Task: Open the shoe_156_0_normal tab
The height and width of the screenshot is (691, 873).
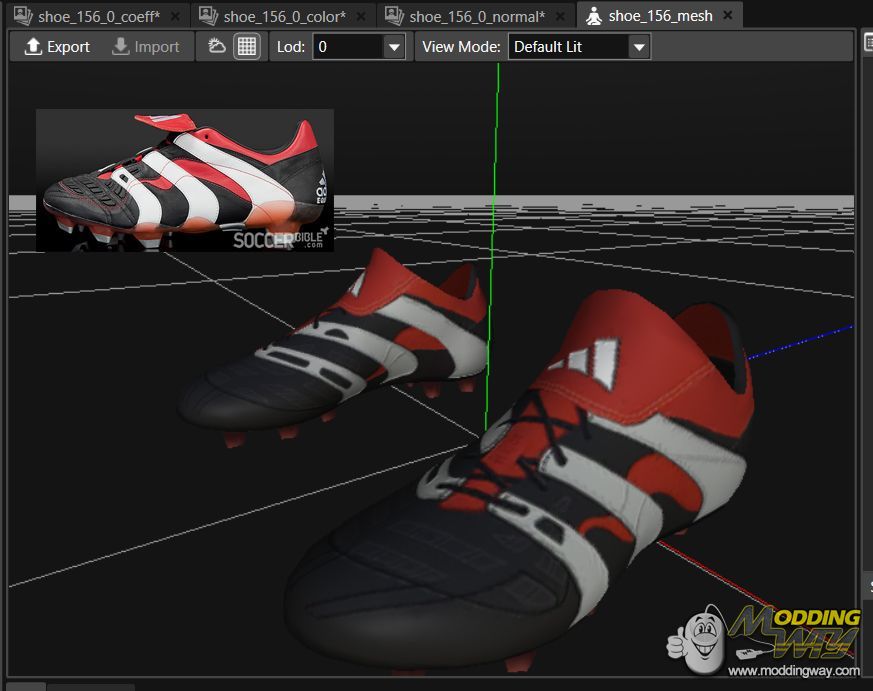Action: click(x=477, y=16)
